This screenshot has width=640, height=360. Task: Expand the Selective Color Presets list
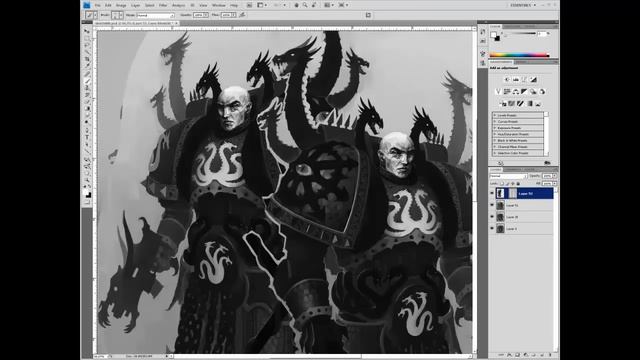pyautogui.click(x=495, y=153)
